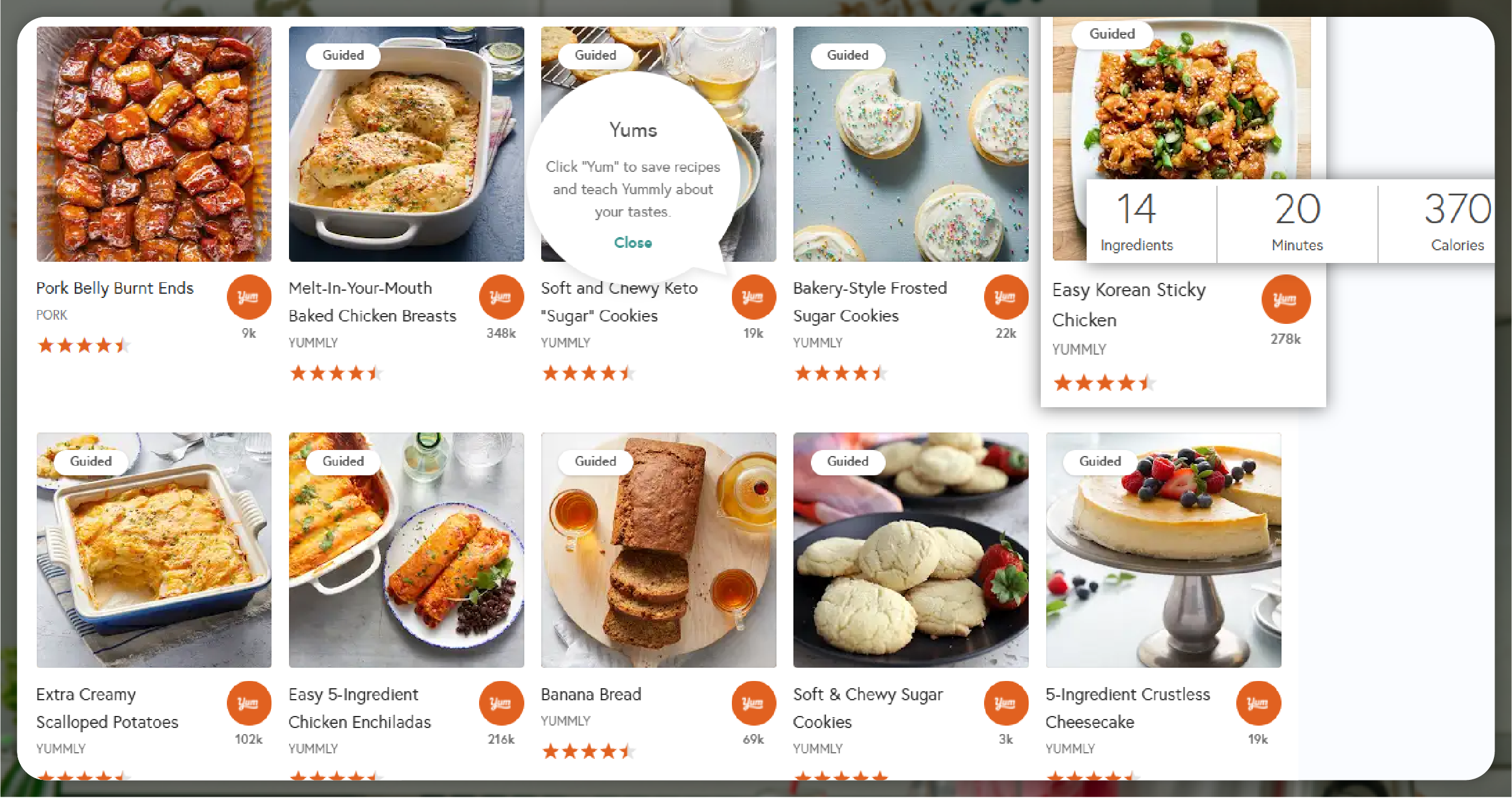Open Easy Korean Sticky Chicken recipe title
The width and height of the screenshot is (1512, 798).
click(1128, 304)
